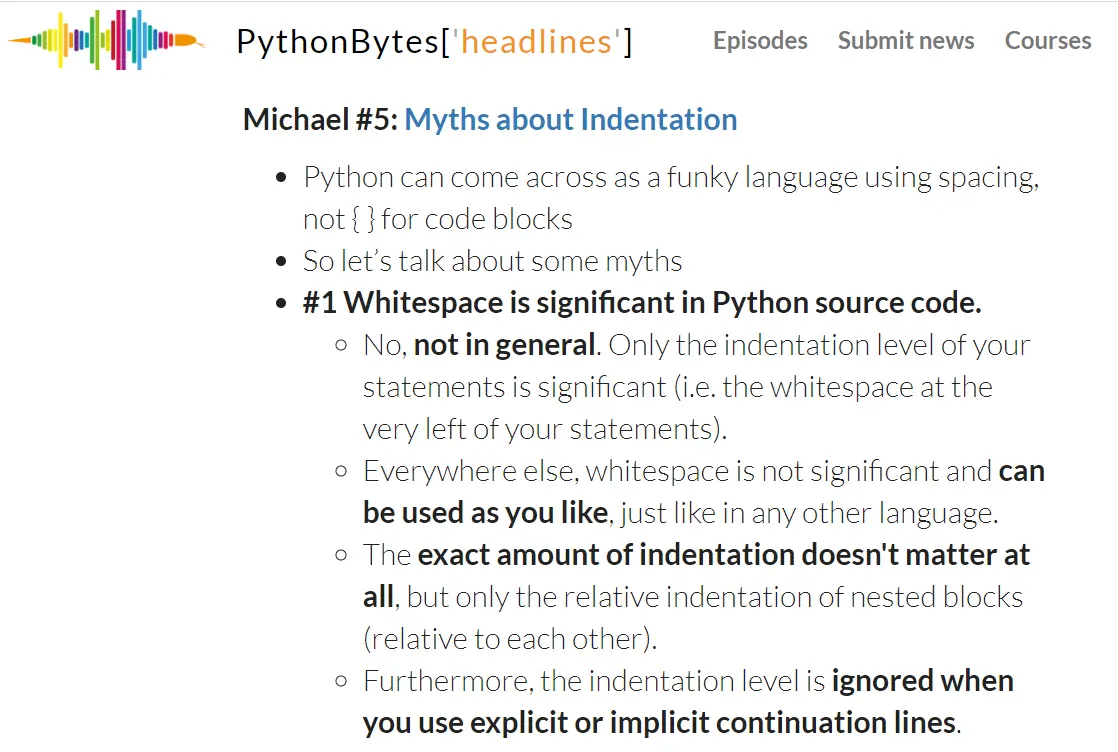Go to the Submit news page
The image size is (1118, 752).
(x=906, y=41)
